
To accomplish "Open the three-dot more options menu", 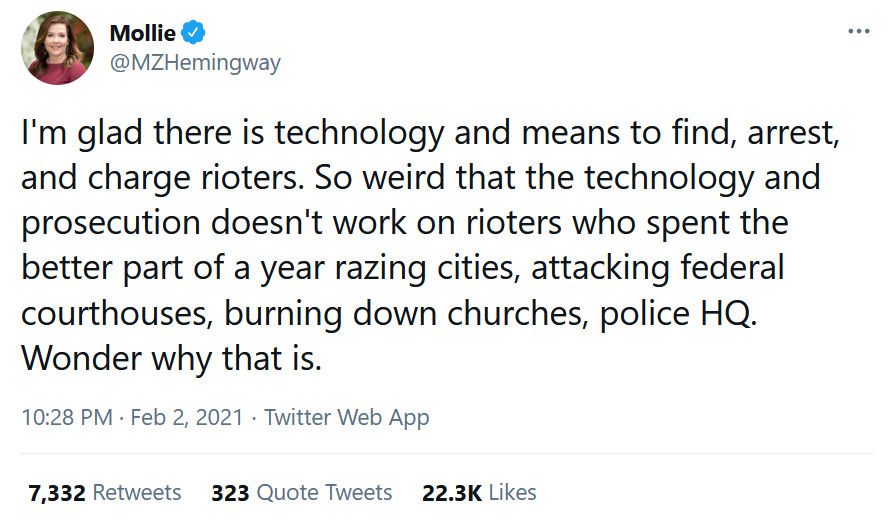I will click(x=858, y=31).
